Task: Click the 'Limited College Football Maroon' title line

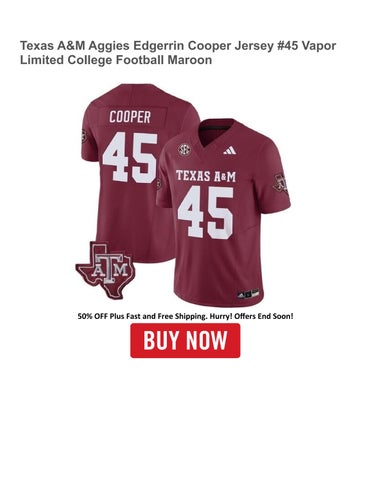Action: [116, 60]
